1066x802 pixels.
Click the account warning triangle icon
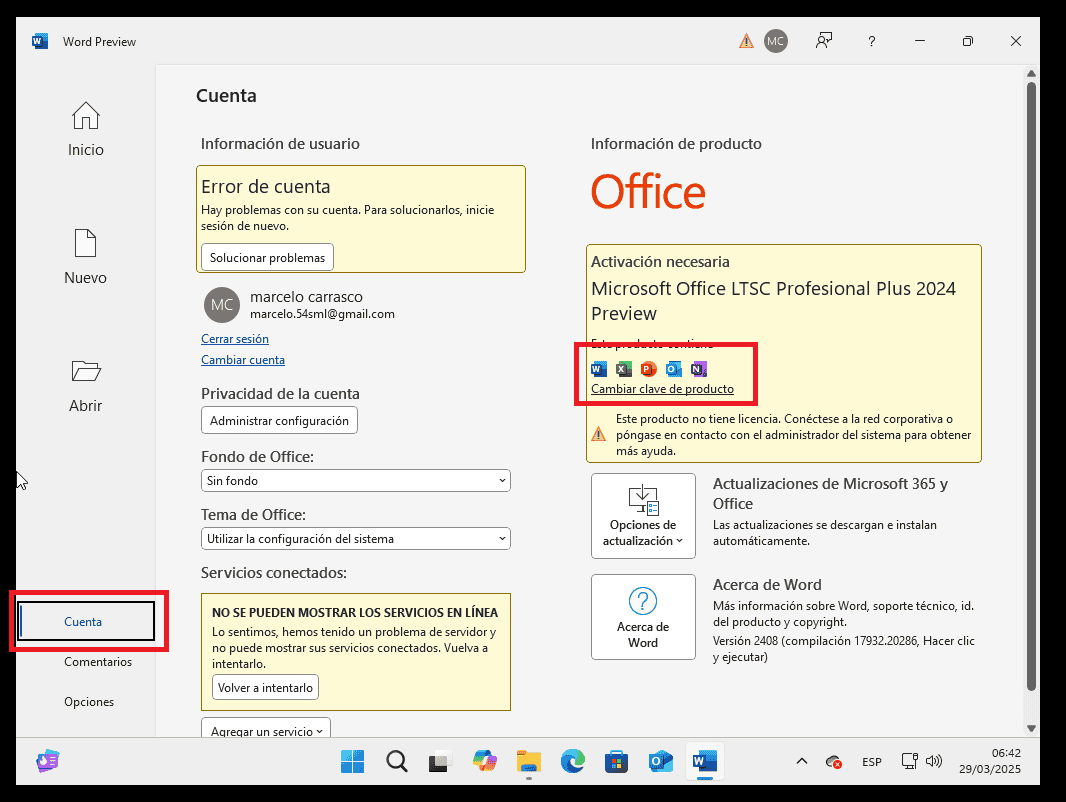[x=746, y=41]
